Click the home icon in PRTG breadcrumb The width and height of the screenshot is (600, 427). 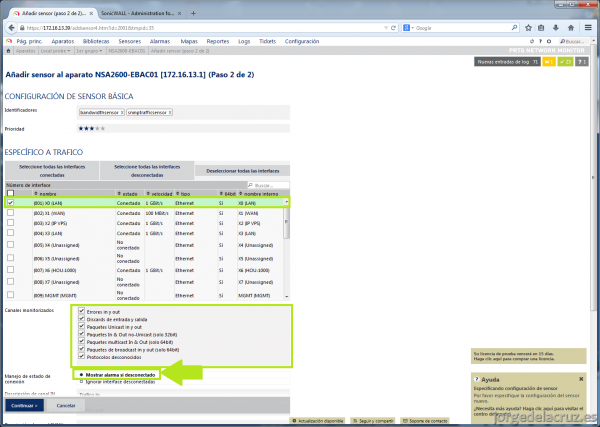click(x=8, y=51)
